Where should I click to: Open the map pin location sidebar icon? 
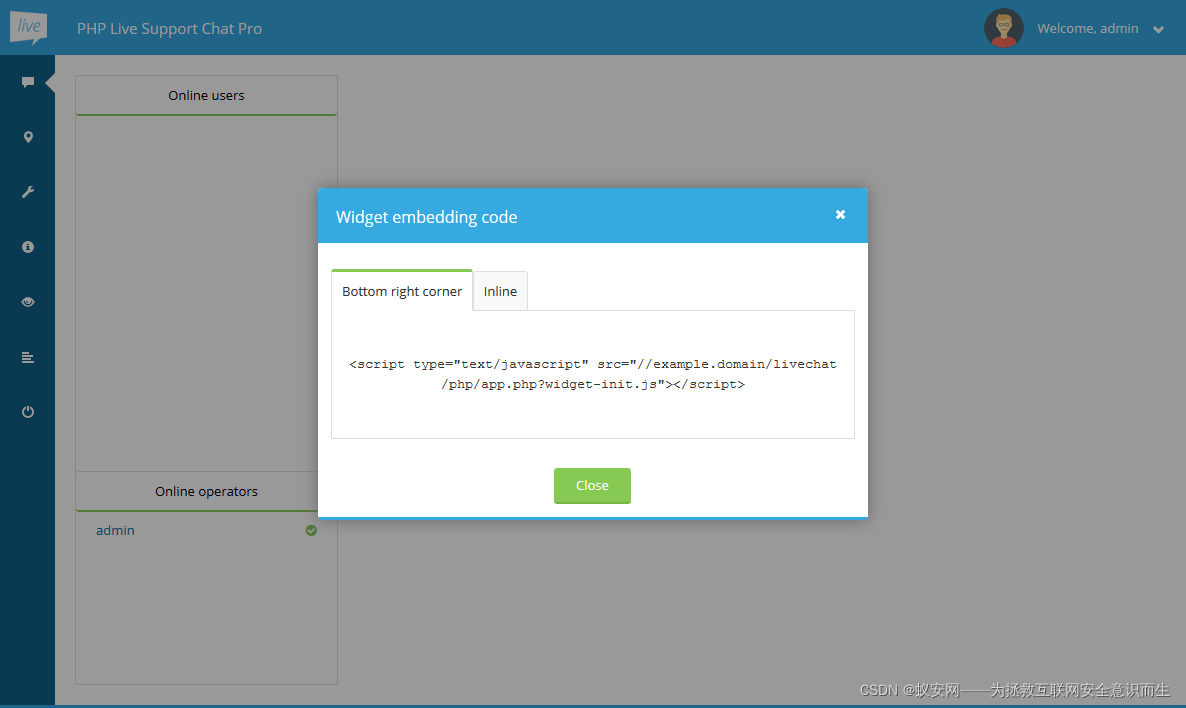[x=28, y=137]
